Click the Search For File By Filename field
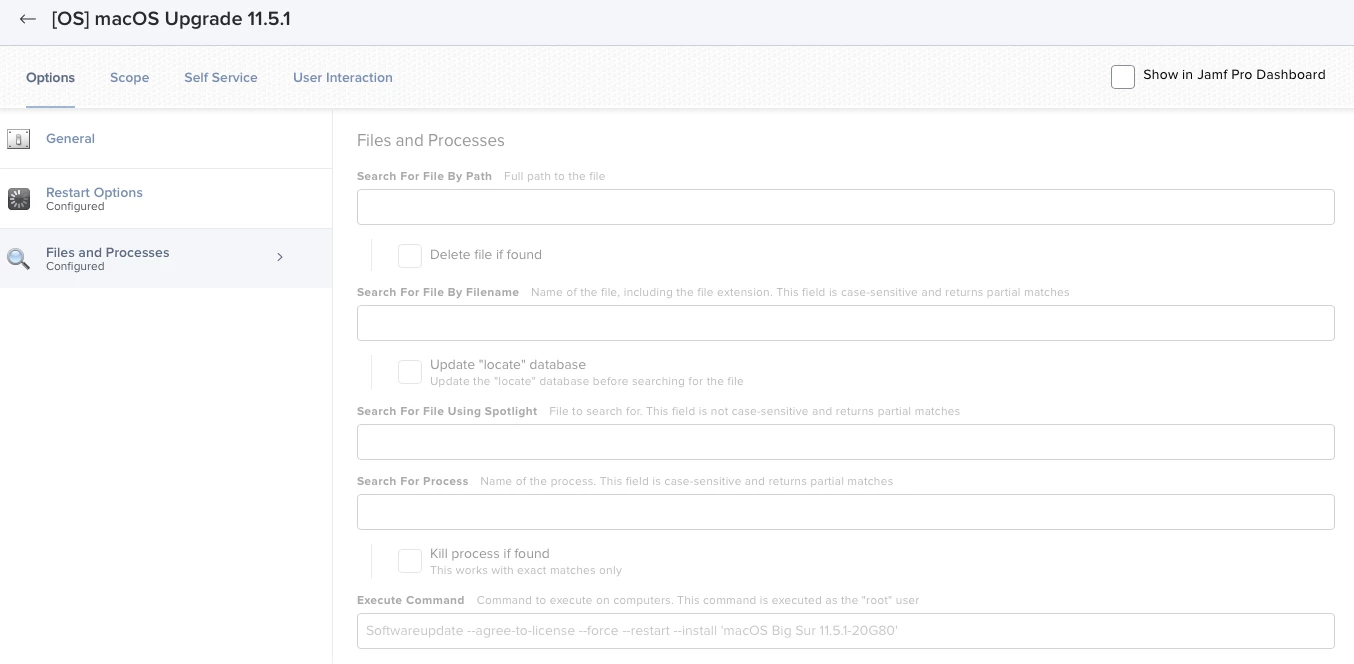Viewport: 1354px width, 664px height. 845,323
